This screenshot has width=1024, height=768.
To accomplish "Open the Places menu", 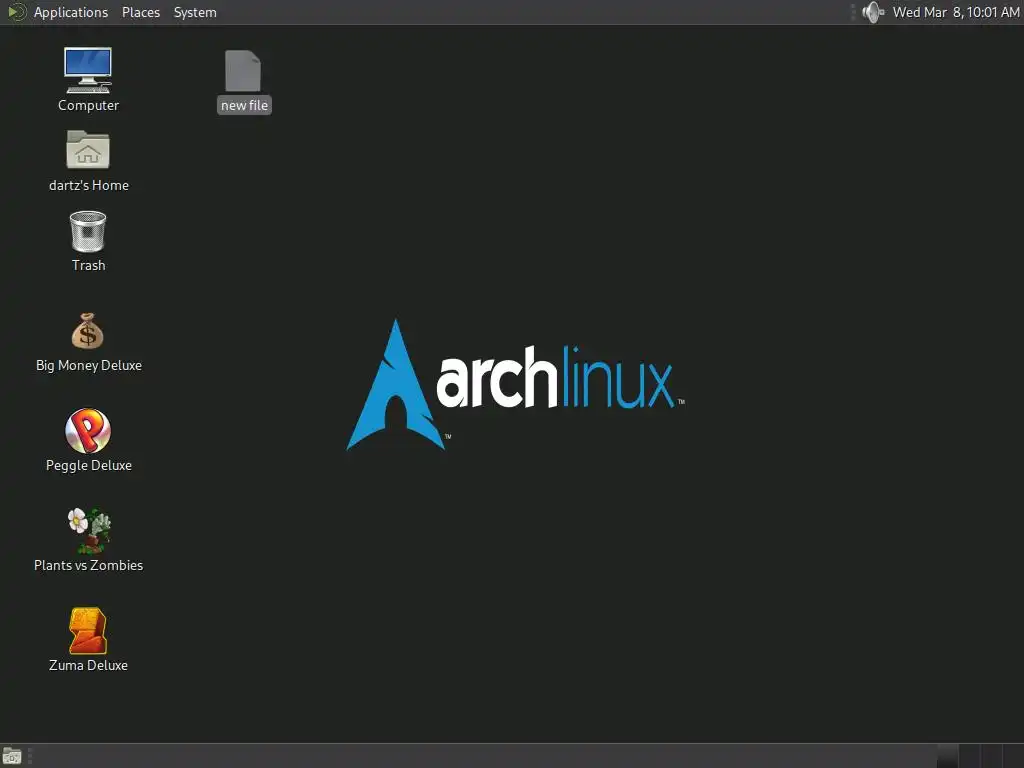I will pos(141,12).
